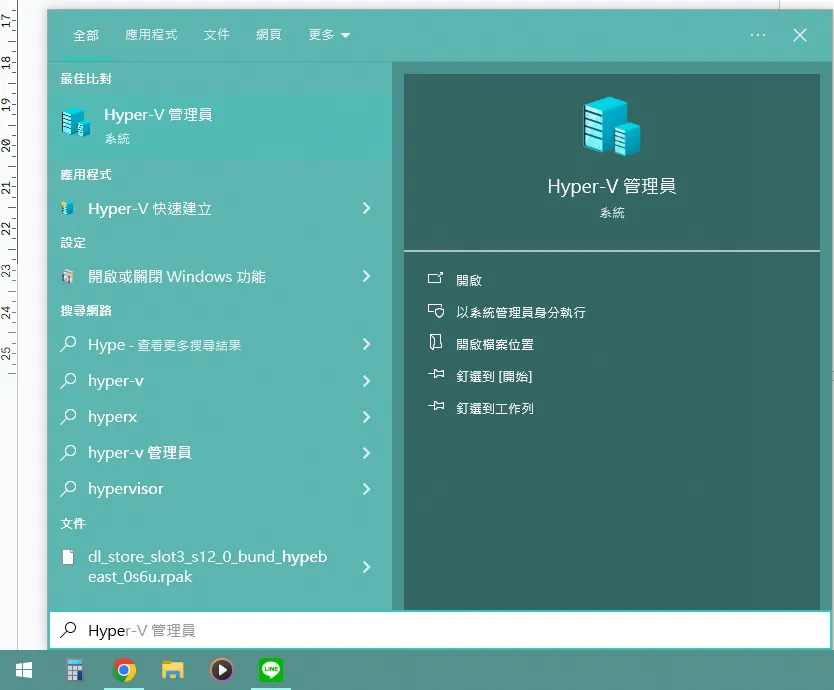This screenshot has width=834, height=690.
Task: Open Google Chrome from the taskbar
Action: click(x=125, y=670)
